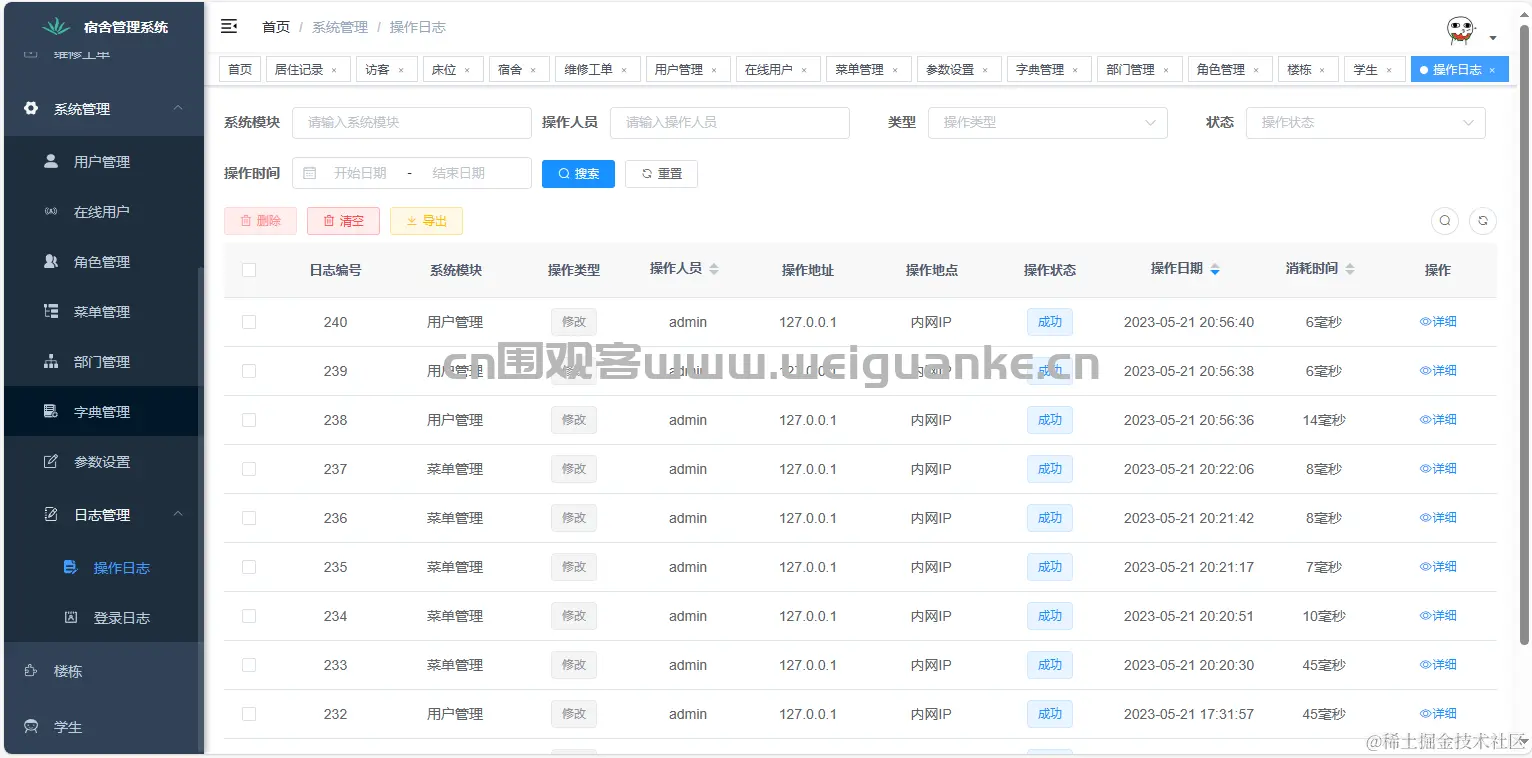The image size is (1532, 758).
Task: Select the checkbox for log 238
Action: [249, 420]
